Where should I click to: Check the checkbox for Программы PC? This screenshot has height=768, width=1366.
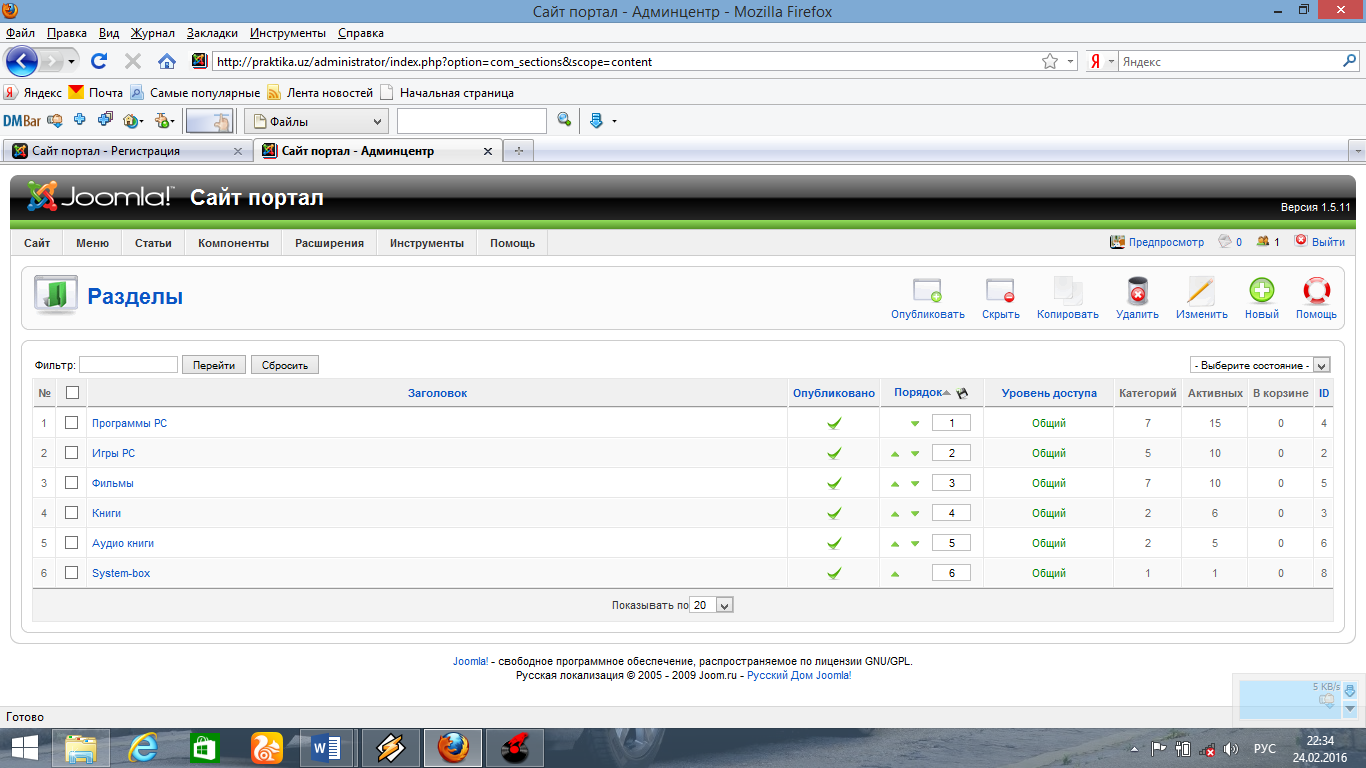pyautogui.click(x=71, y=423)
